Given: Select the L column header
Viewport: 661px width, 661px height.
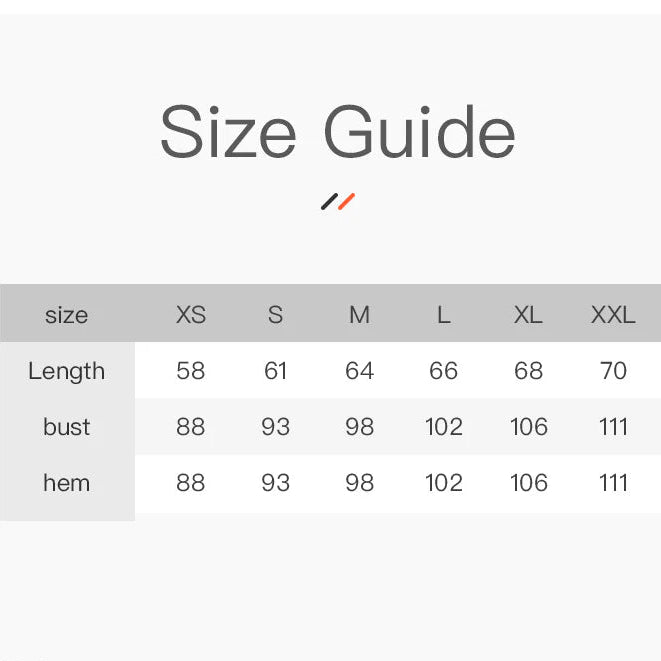Looking at the screenshot, I should (x=443, y=315).
